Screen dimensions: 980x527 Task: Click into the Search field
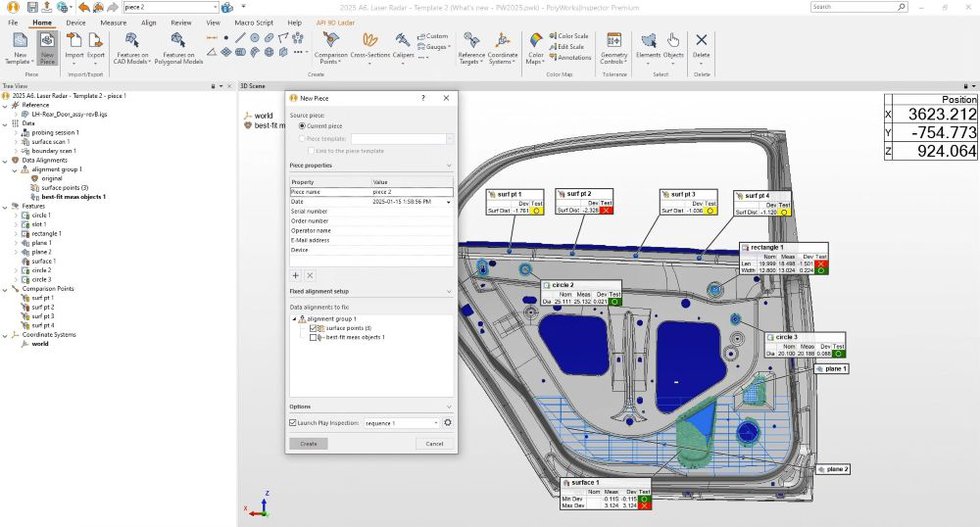click(859, 7)
